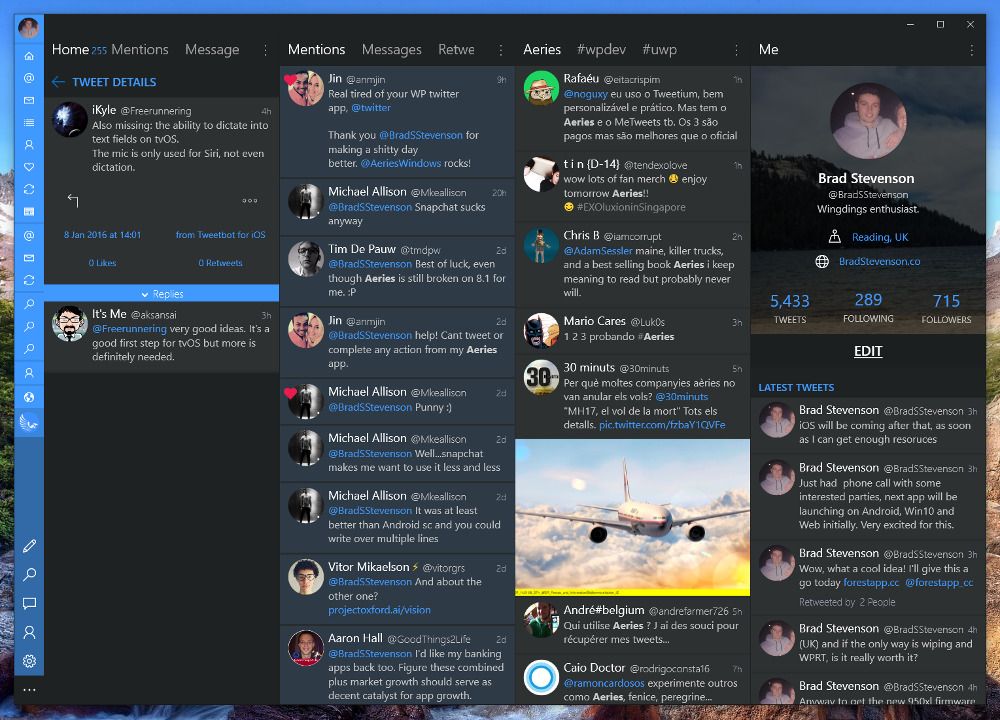
Task: Open mentions using the @ sidebar icon
Action: pos(29,76)
